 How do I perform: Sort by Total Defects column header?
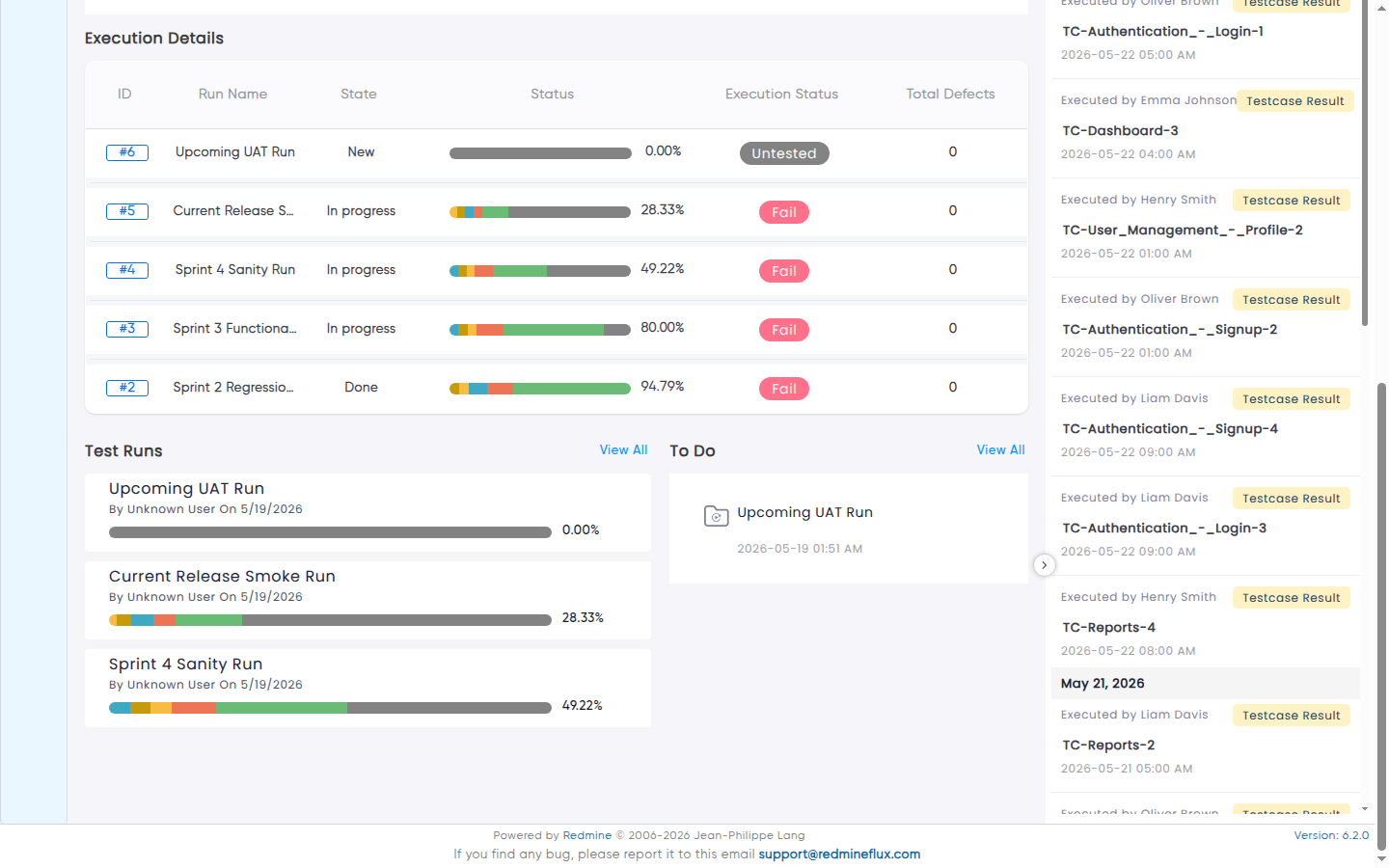[950, 95]
